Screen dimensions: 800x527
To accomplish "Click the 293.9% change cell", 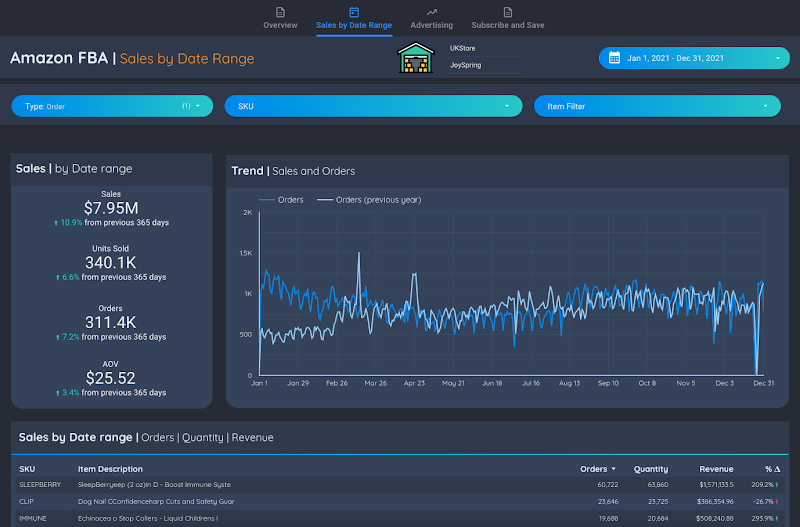I will tap(764, 518).
